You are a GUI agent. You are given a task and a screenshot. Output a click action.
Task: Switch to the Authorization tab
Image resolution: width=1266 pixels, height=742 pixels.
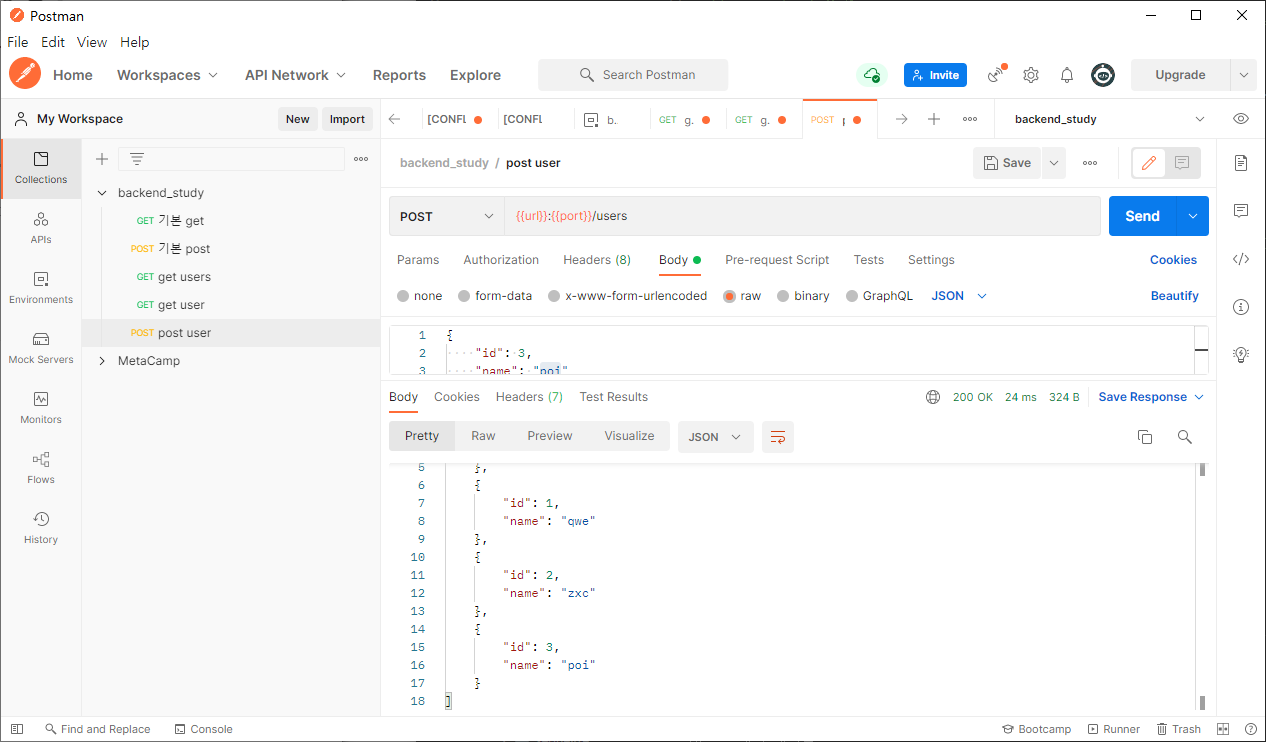501,260
